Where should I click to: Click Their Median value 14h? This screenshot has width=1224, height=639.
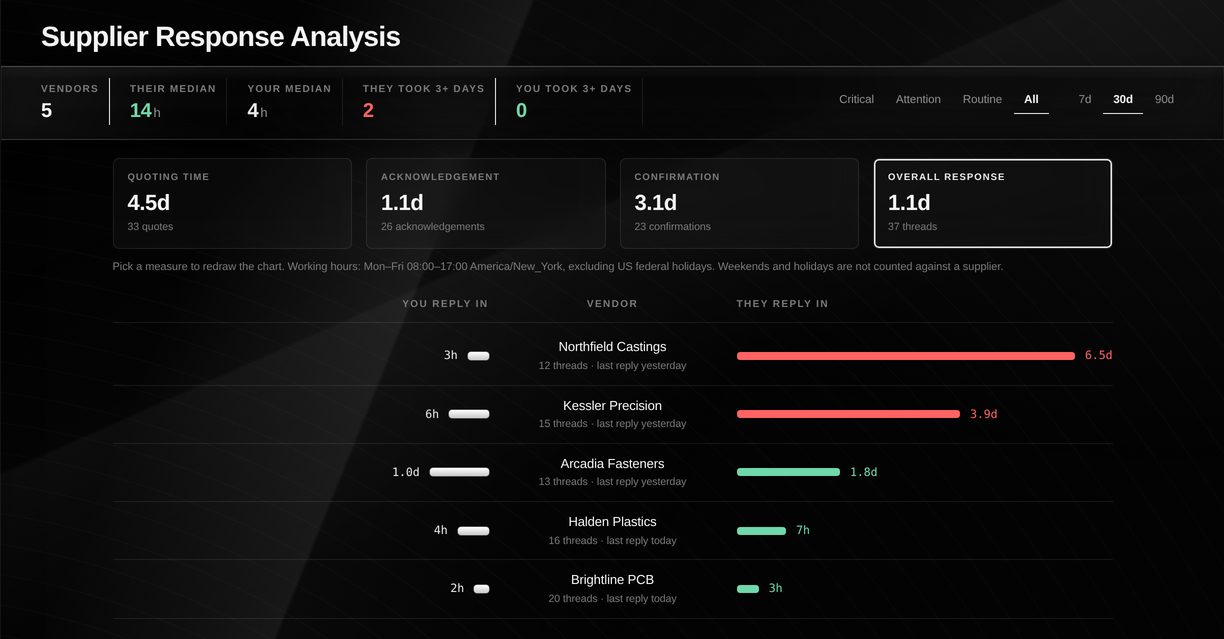point(145,111)
